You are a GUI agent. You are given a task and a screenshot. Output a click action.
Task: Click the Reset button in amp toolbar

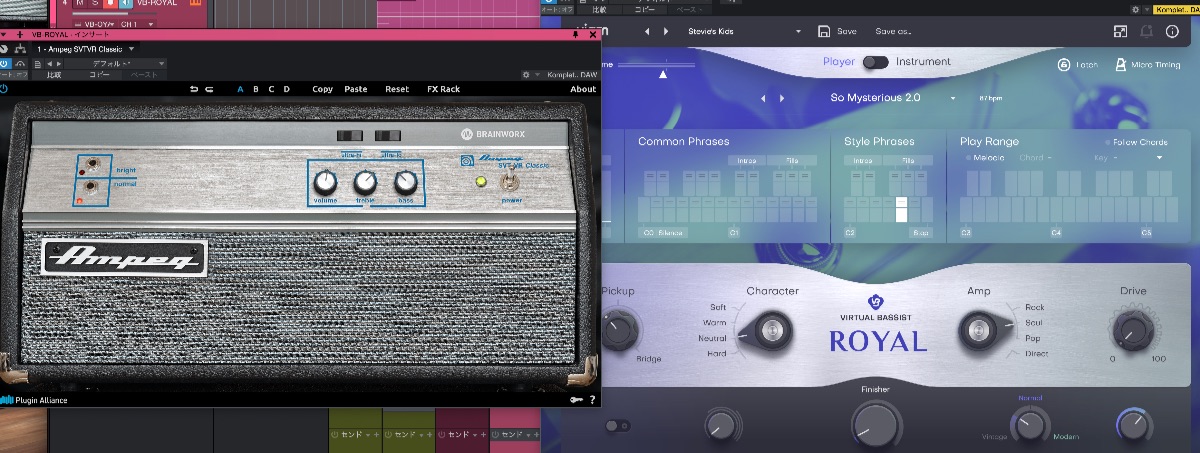(x=397, y=89)
